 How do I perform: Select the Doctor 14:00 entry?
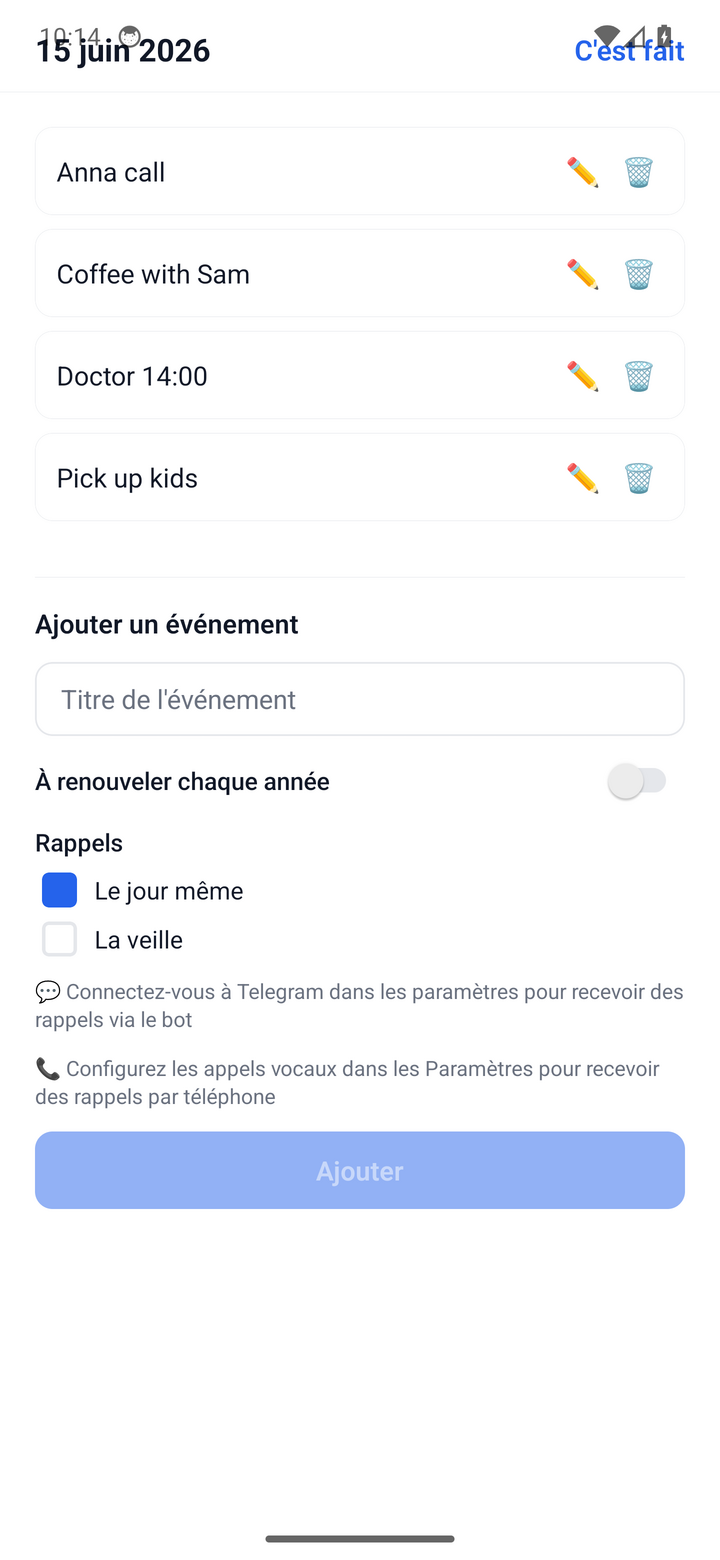360,375
